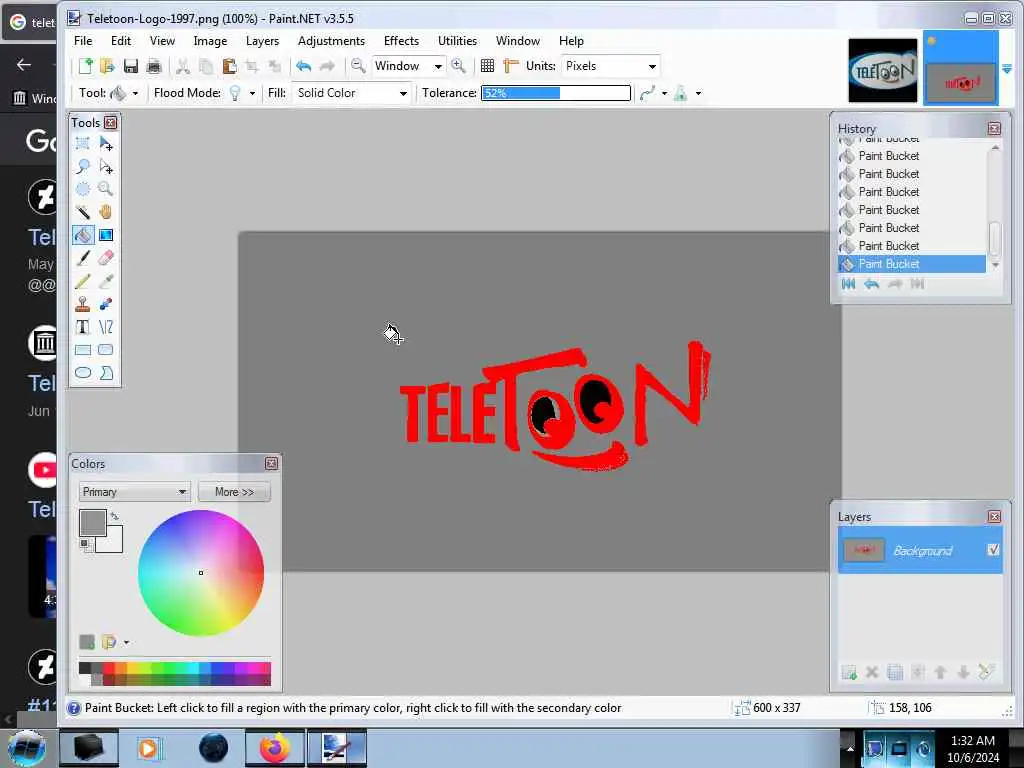Click the Undo toolbar arrow

[303, 66]
